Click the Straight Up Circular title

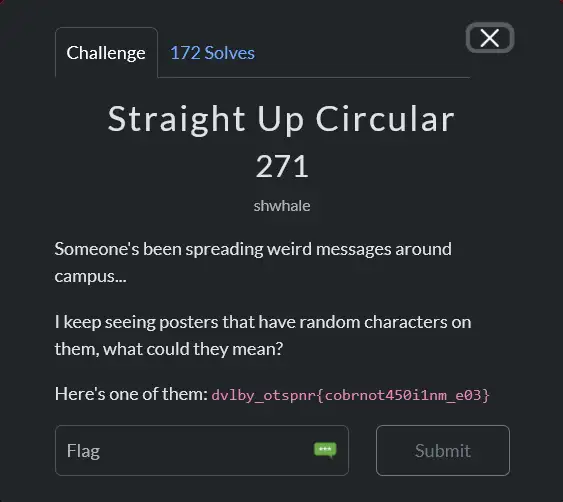click(282, 120)
